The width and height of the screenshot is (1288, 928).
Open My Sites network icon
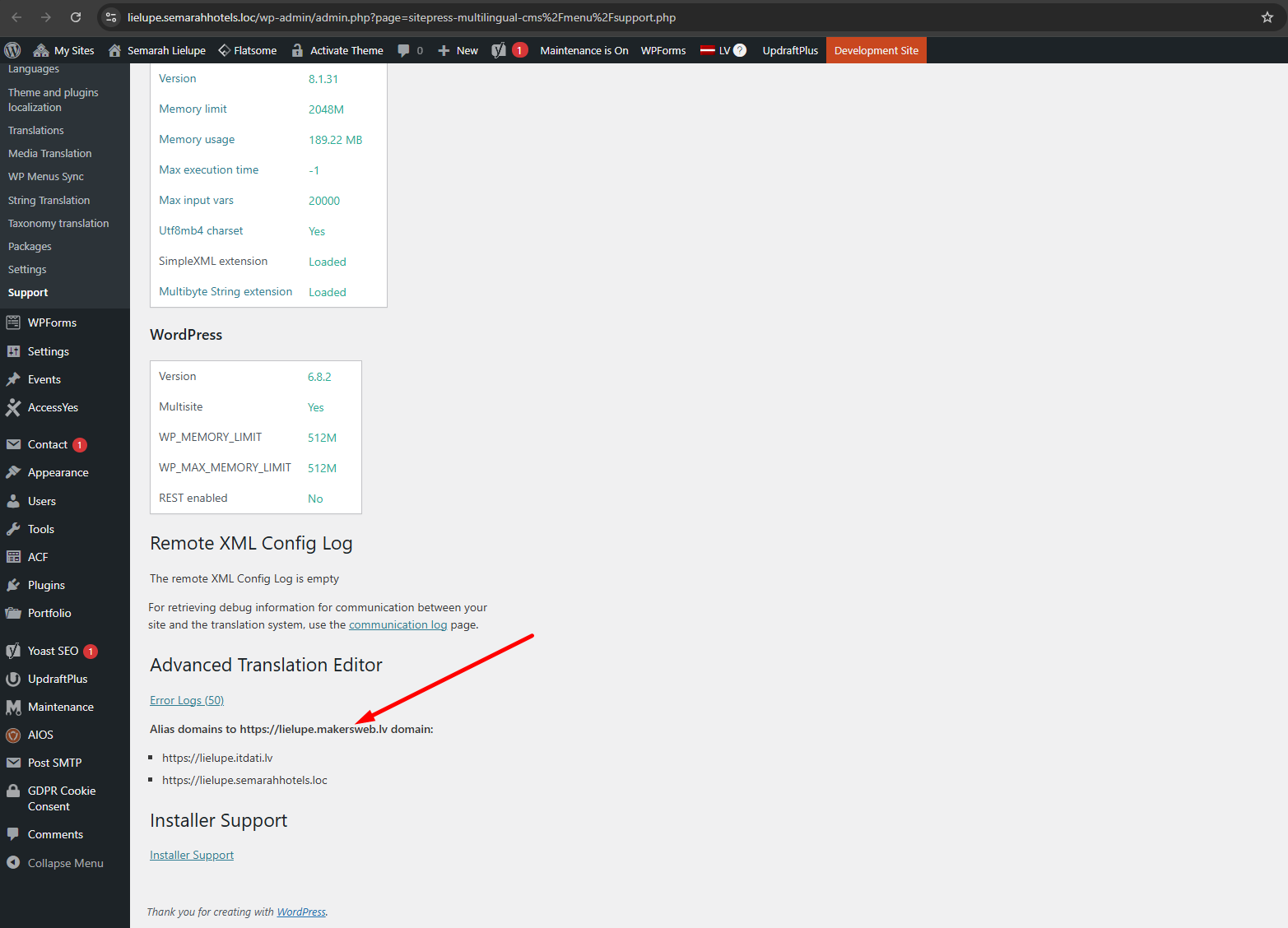click(x=40, y=50)
